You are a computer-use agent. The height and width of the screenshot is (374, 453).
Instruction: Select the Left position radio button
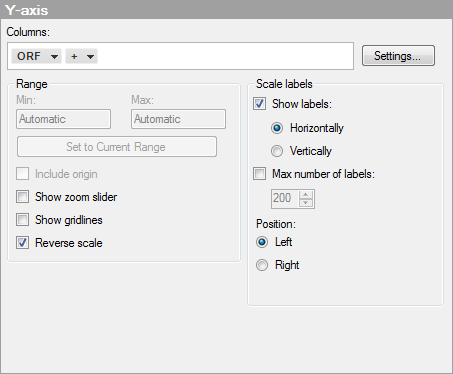pyautogui.click(x=262, y=242)
